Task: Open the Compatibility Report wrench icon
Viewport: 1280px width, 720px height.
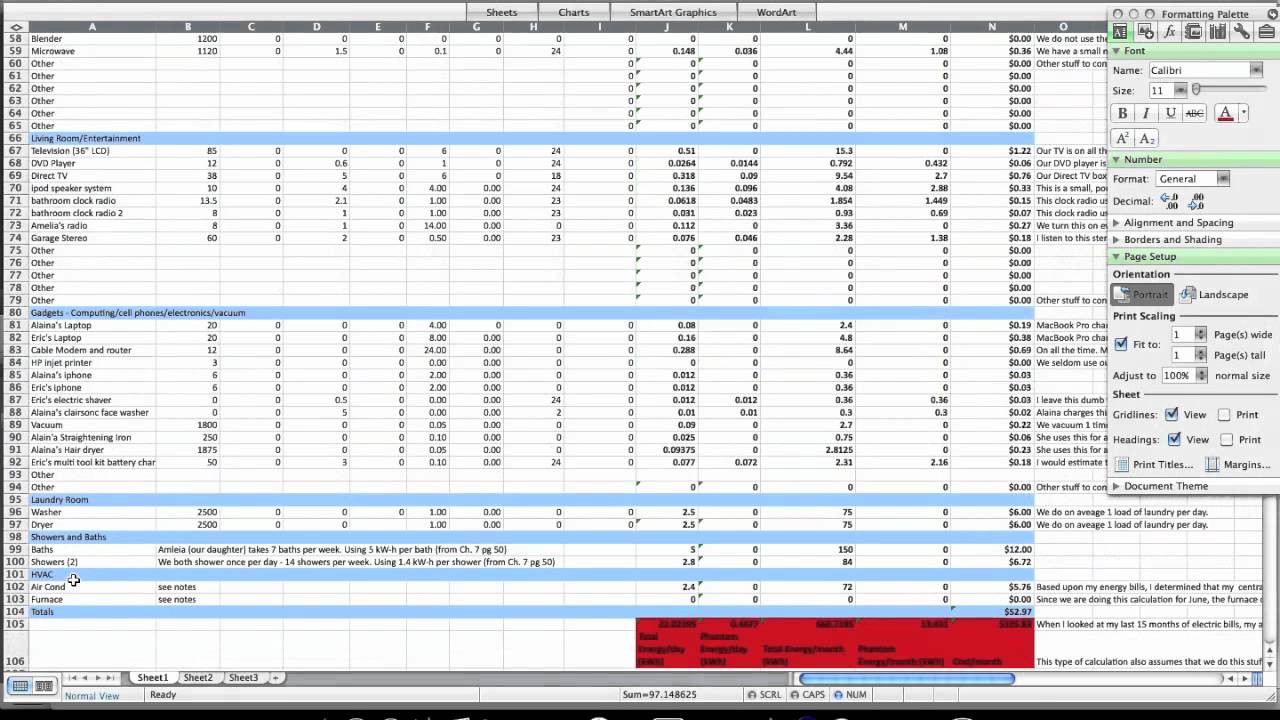Action: point(1241,32)
